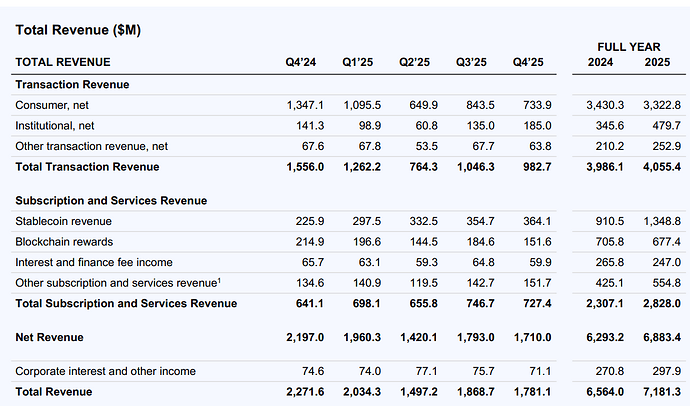Click Net Revenue full year value 6,883.4

[x=662, y=337]
